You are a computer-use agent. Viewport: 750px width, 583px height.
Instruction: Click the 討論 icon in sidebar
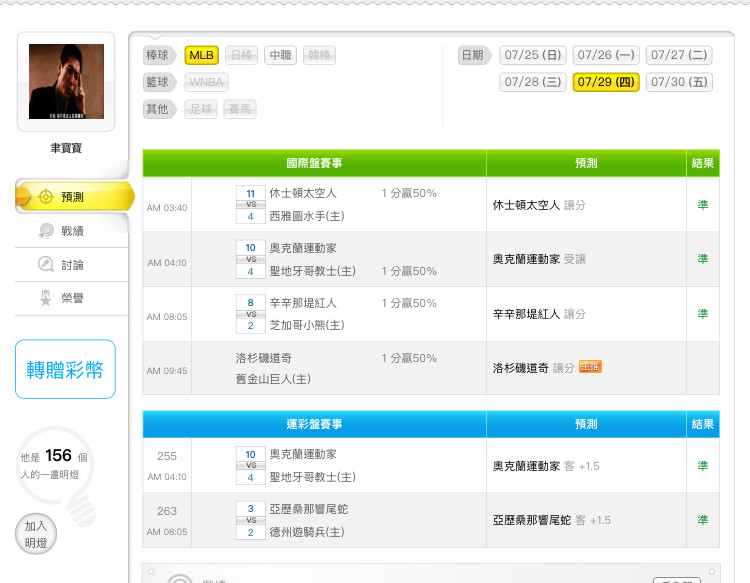click(x=46, y=264)
